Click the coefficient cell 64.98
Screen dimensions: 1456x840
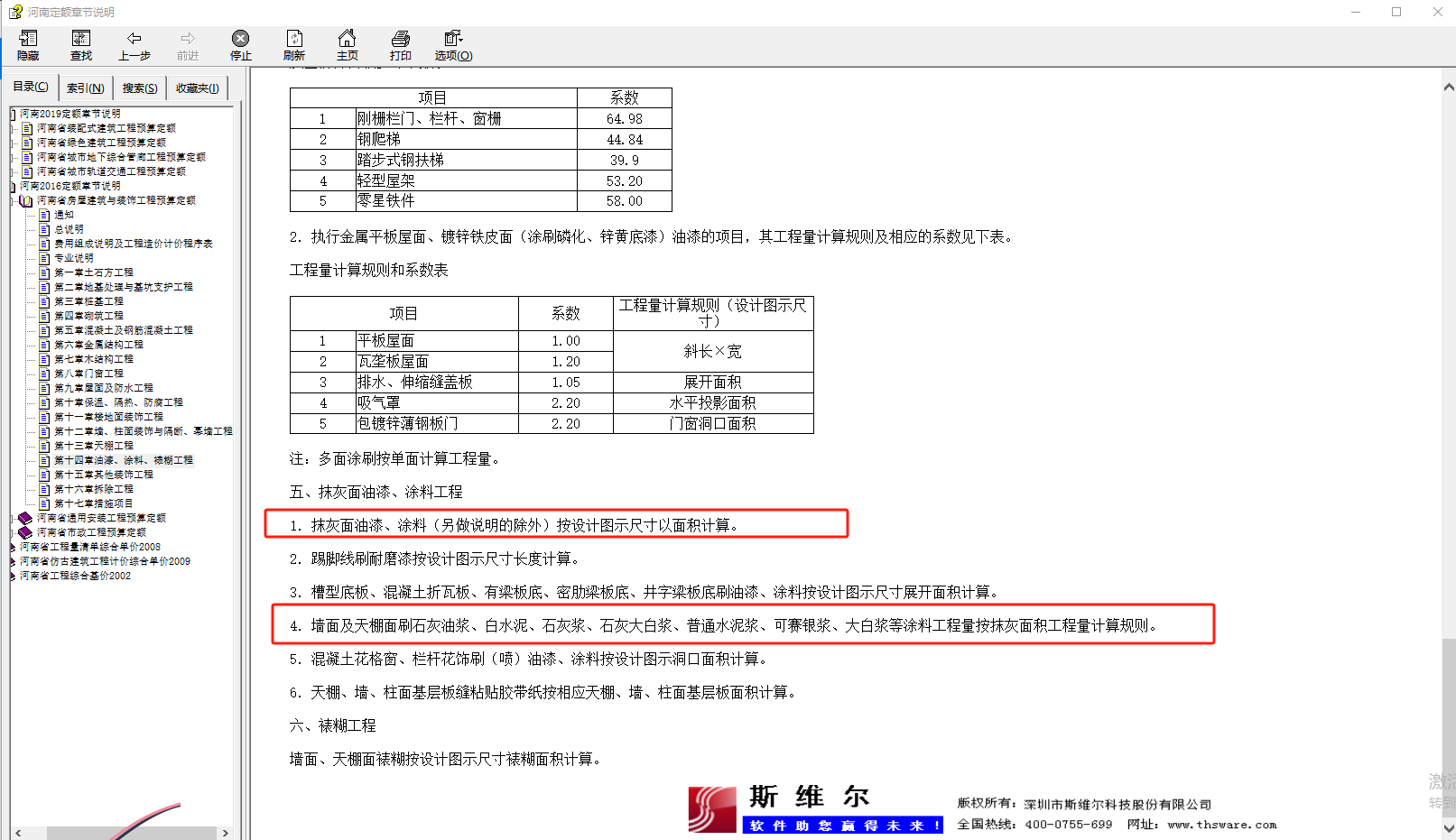click(625, 119)
